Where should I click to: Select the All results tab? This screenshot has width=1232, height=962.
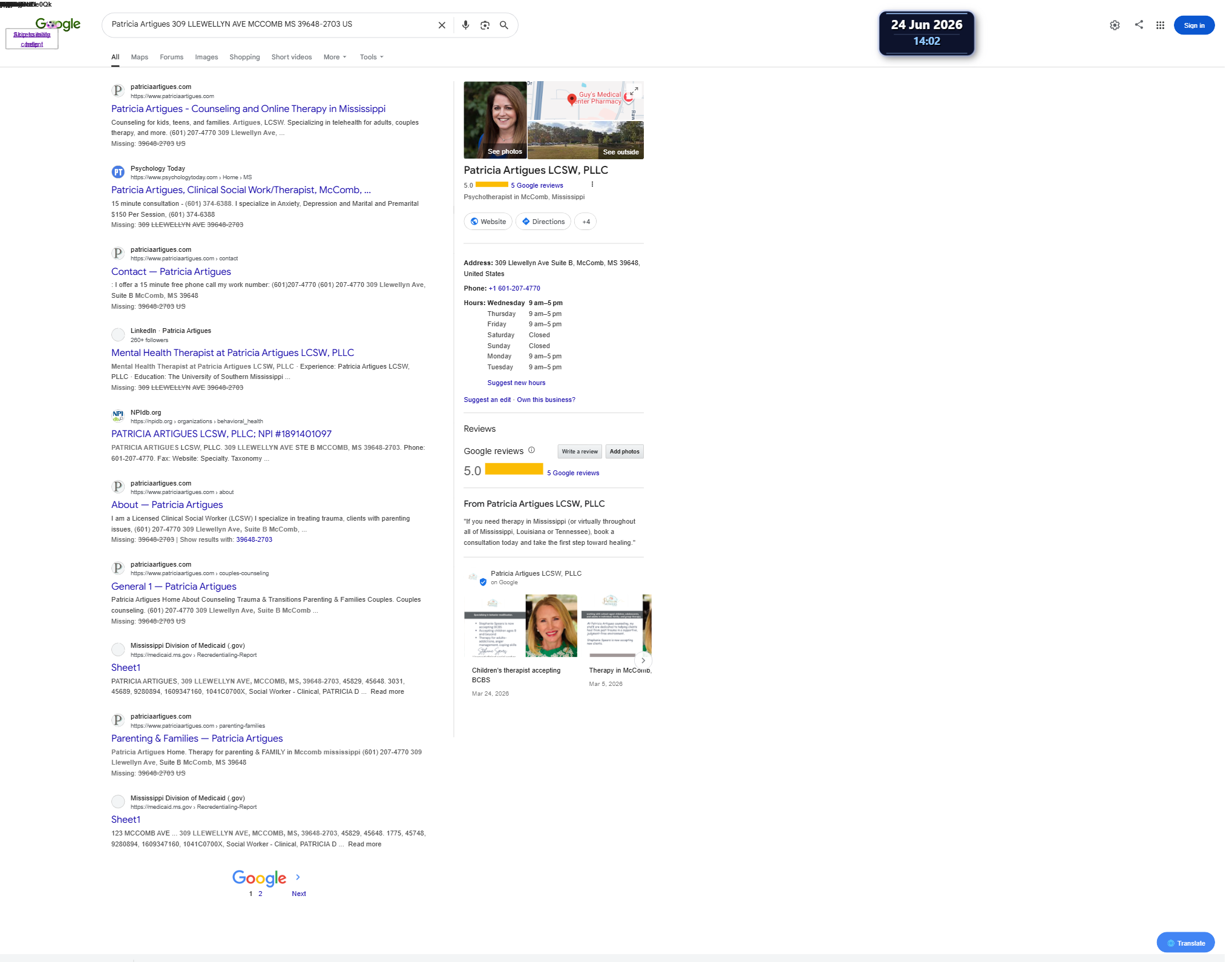tap(115, 57)
